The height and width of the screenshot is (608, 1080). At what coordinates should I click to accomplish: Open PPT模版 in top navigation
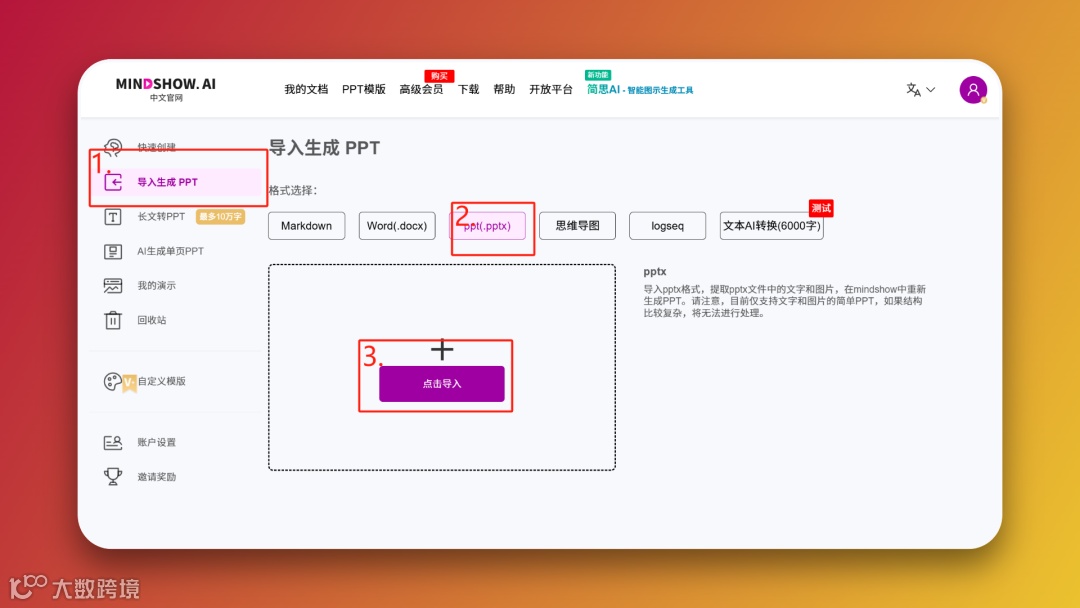coord(364,90)
